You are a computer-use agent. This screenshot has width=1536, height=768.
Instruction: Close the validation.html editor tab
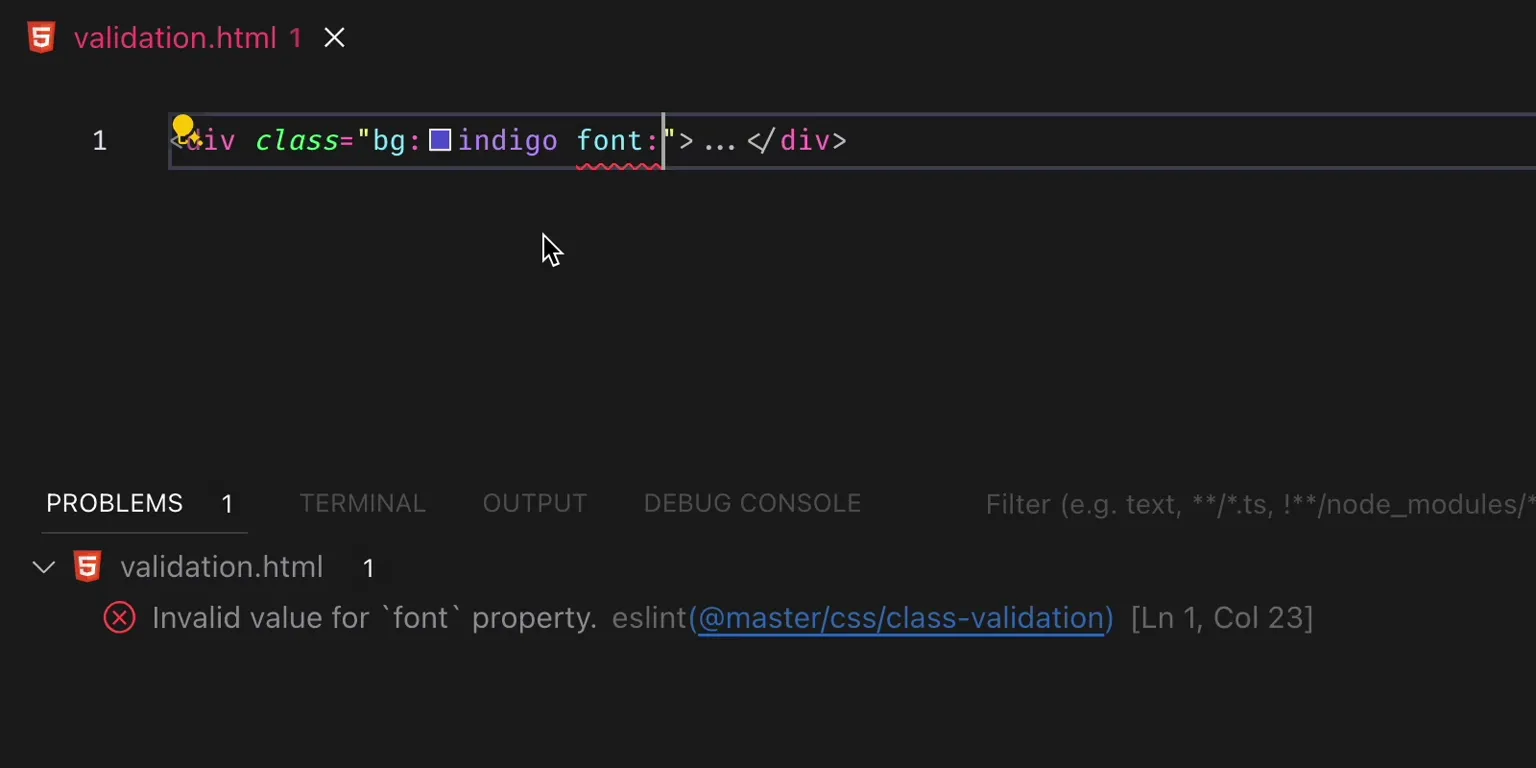334,38
